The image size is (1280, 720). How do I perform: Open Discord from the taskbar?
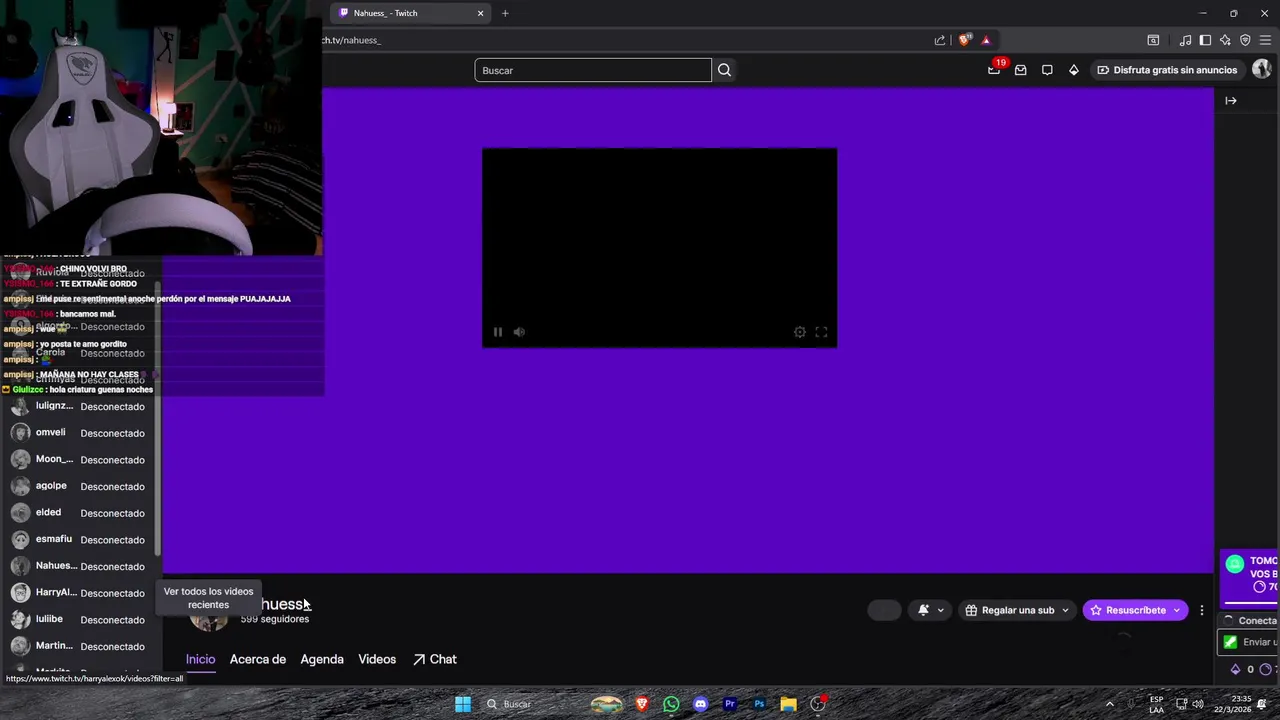point(700,704)
